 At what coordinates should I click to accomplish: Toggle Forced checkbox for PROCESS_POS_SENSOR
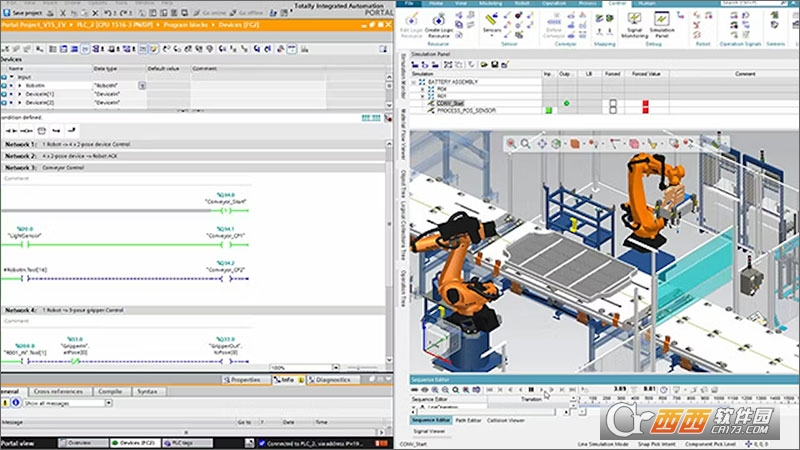click(x=613, y=110)
